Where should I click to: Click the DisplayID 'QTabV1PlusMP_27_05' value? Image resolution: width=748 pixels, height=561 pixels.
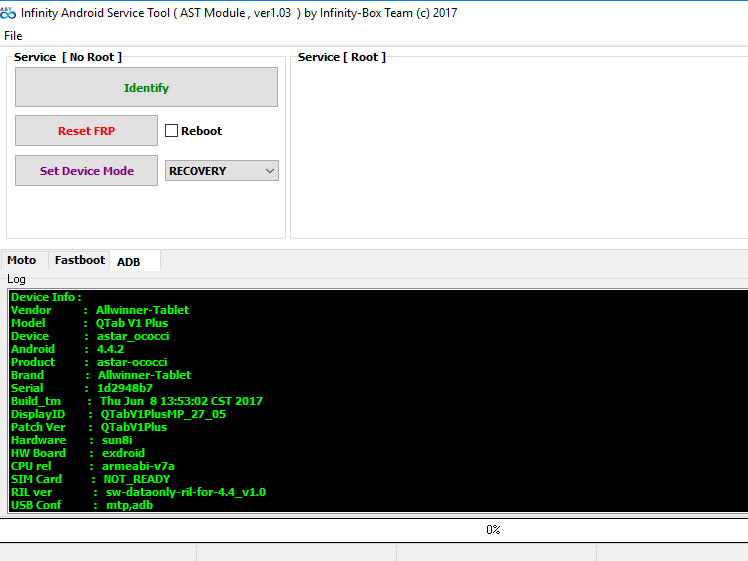tap(163, 414)
